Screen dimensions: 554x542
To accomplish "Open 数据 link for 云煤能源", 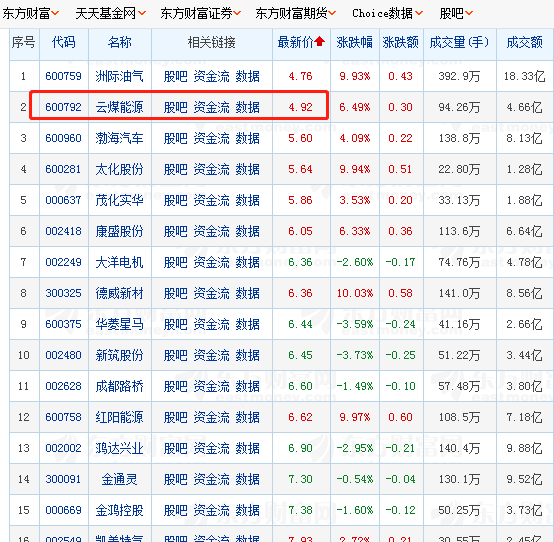I will coord(247,107).
